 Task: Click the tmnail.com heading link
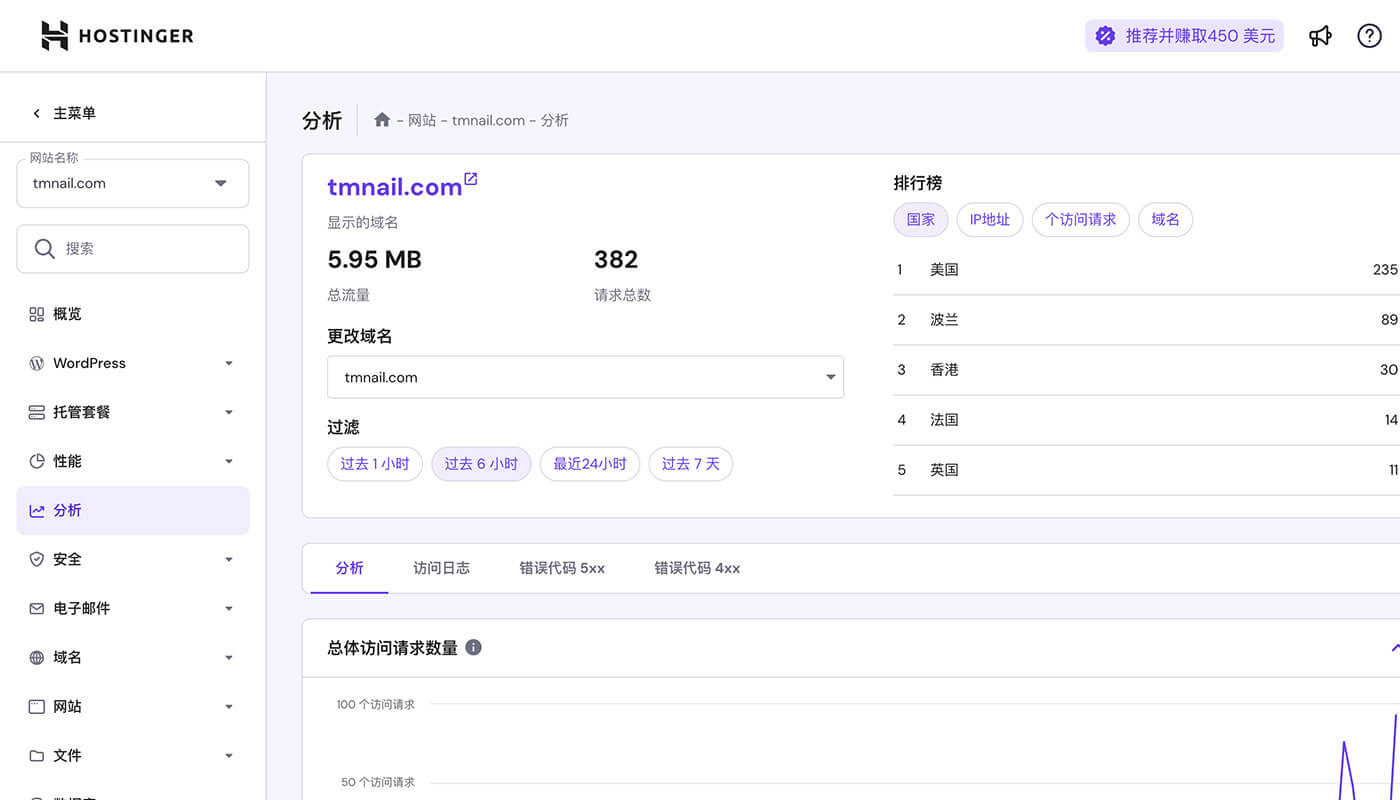point(395,187)
